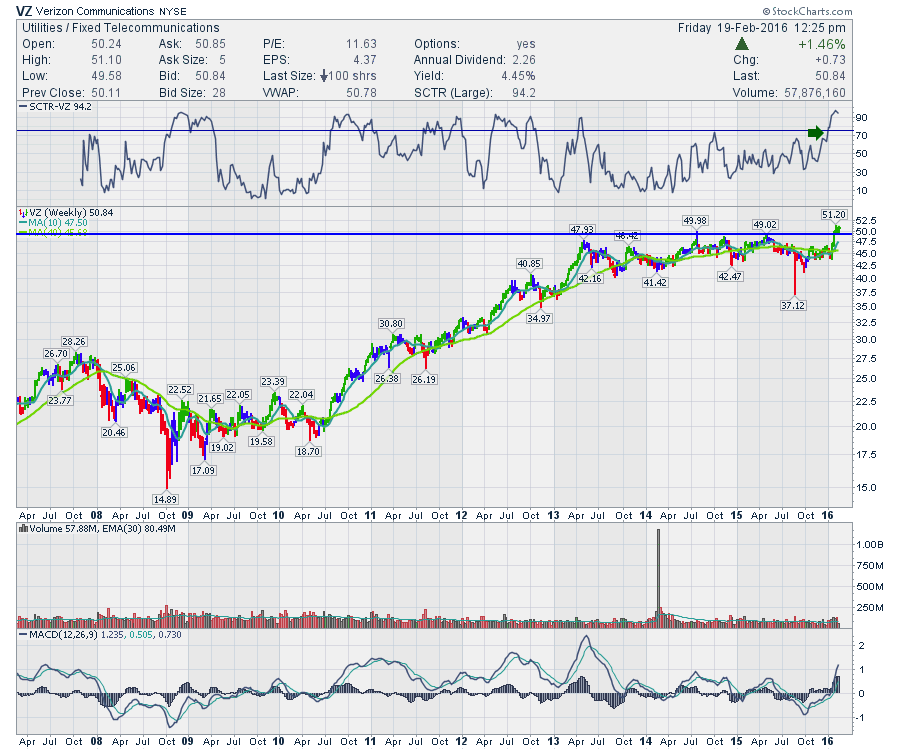The width and height of the screenshot is (900, 750).
Task: Click the MA(10) legend line marker
Action: tap(22, 223)
